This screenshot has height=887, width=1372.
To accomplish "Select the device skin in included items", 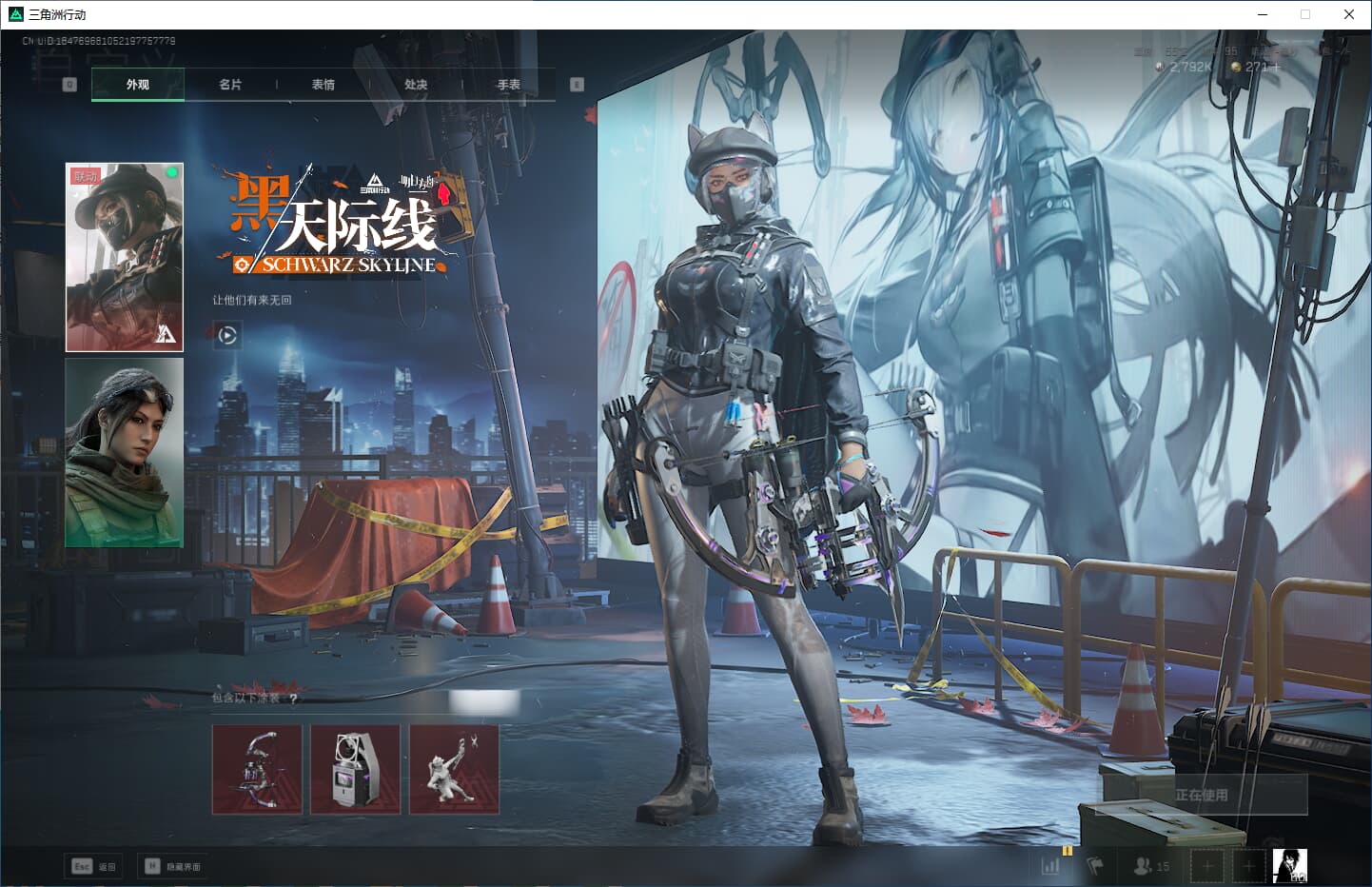I will point(356,769).
